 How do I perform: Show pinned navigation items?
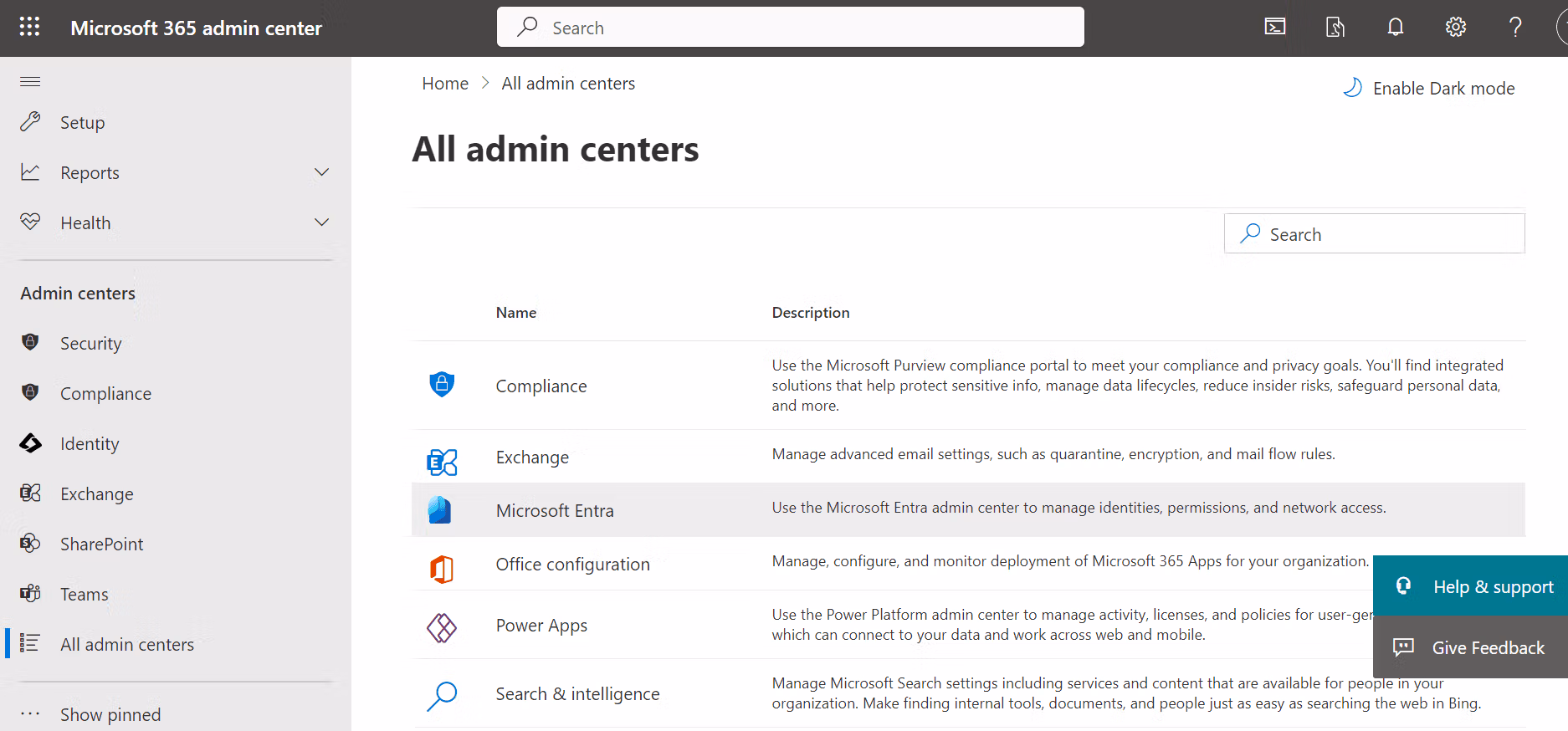click(x=110, y=714)
